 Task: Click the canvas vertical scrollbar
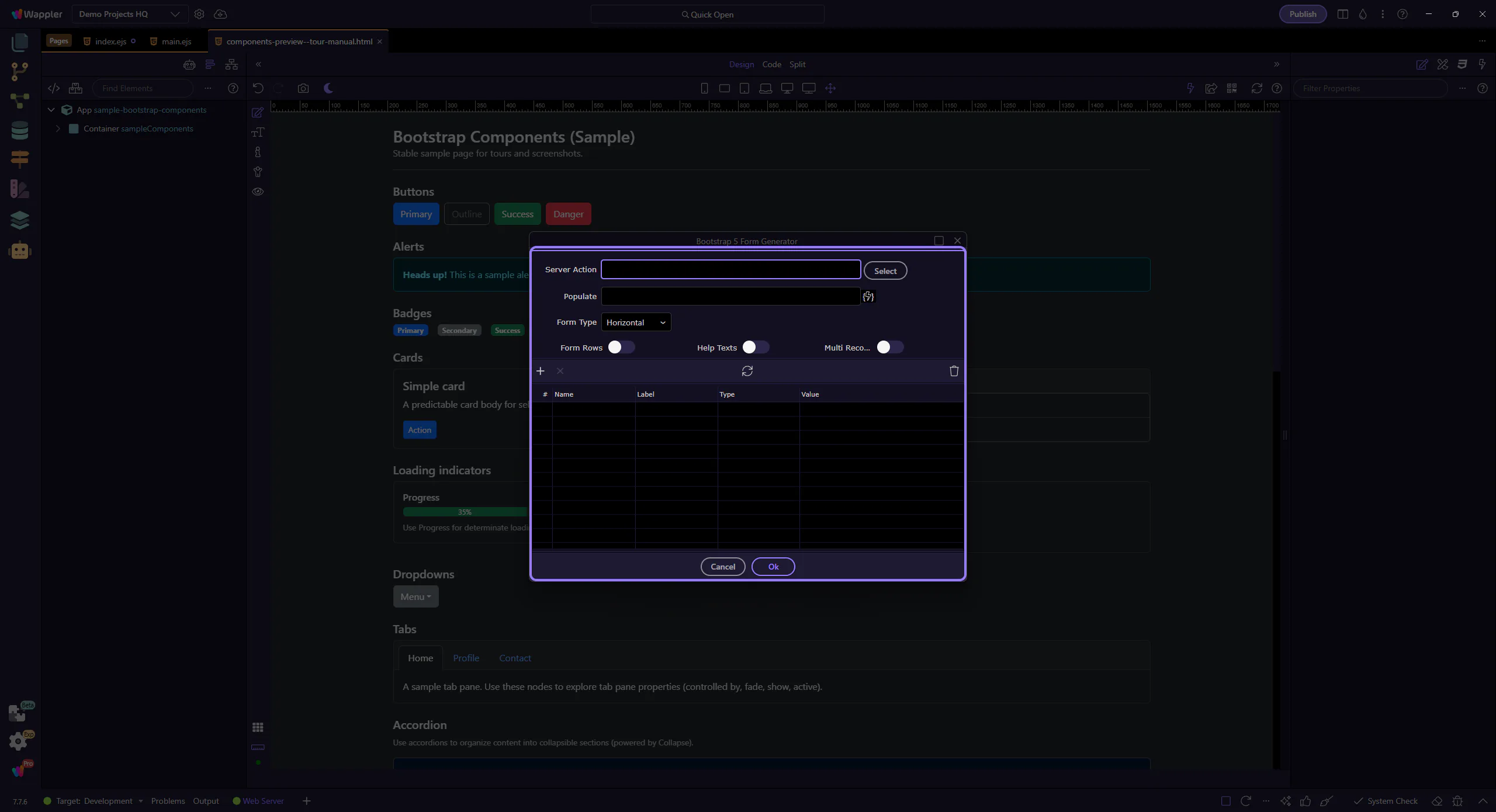point(1276,570)
